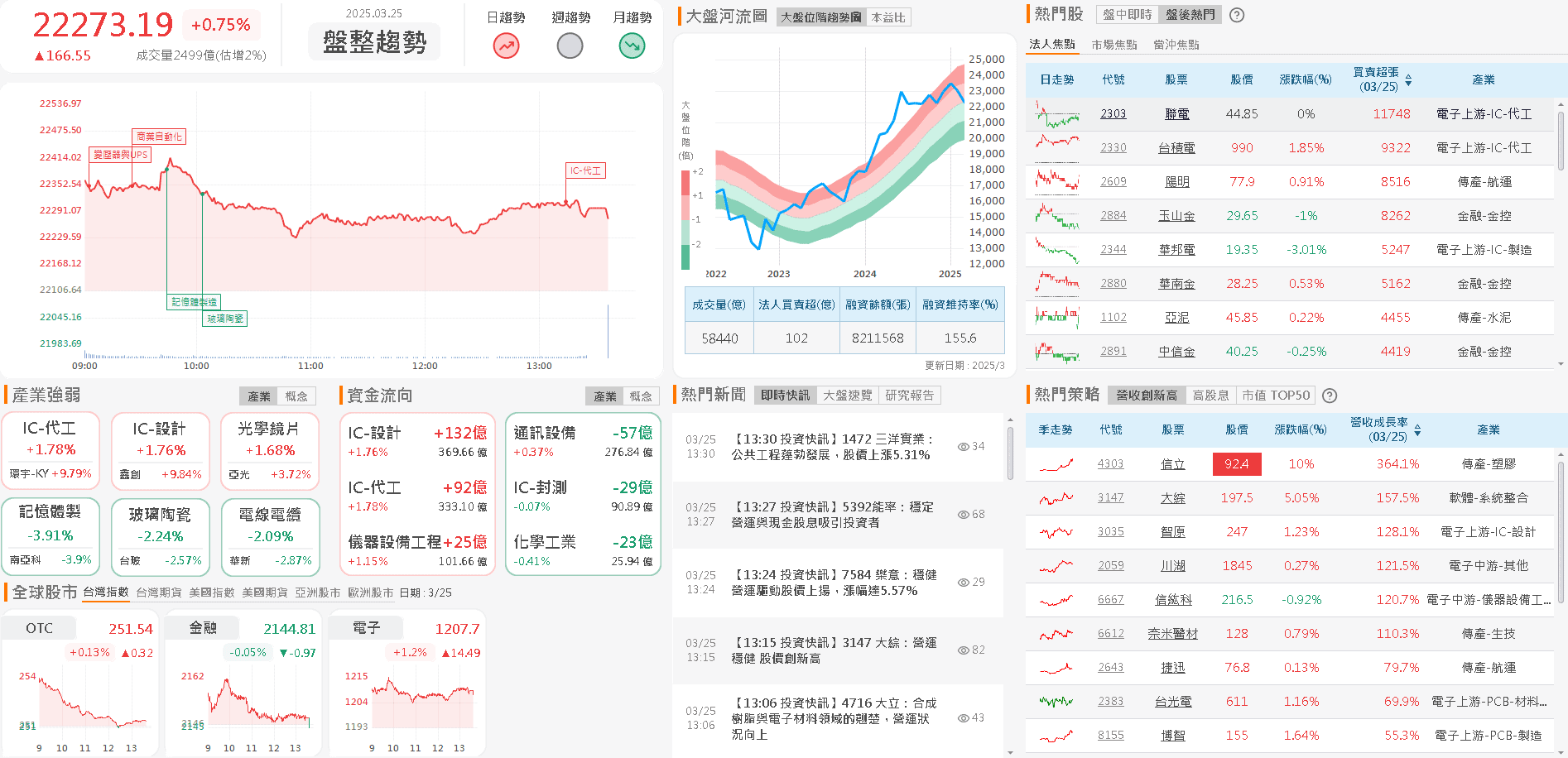Switch 產業強弱 panel to 概念 view
1568x758 pixels.
click(x=296, y=396)
